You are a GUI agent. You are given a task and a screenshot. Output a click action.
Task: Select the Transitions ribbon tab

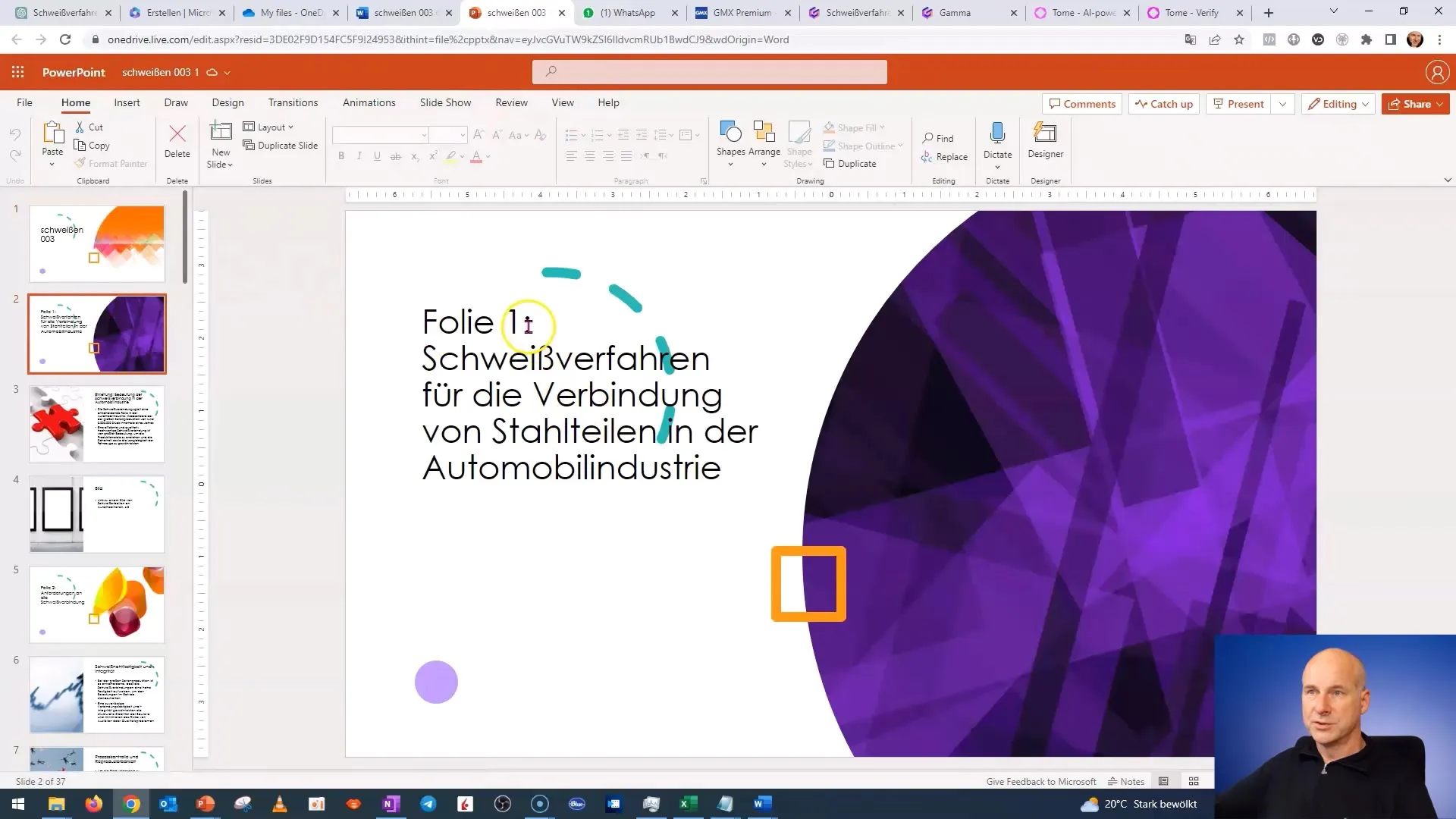pyautogui.click(x=293, y=102)
